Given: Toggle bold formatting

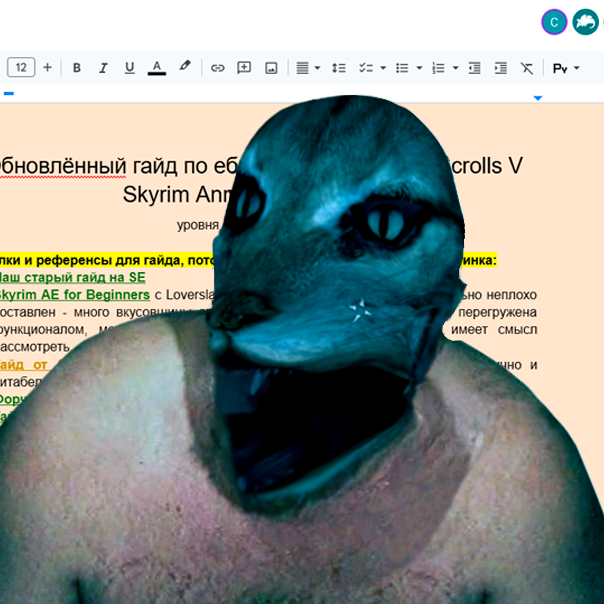Looking at the screenshot, I should tap(77, 68).
